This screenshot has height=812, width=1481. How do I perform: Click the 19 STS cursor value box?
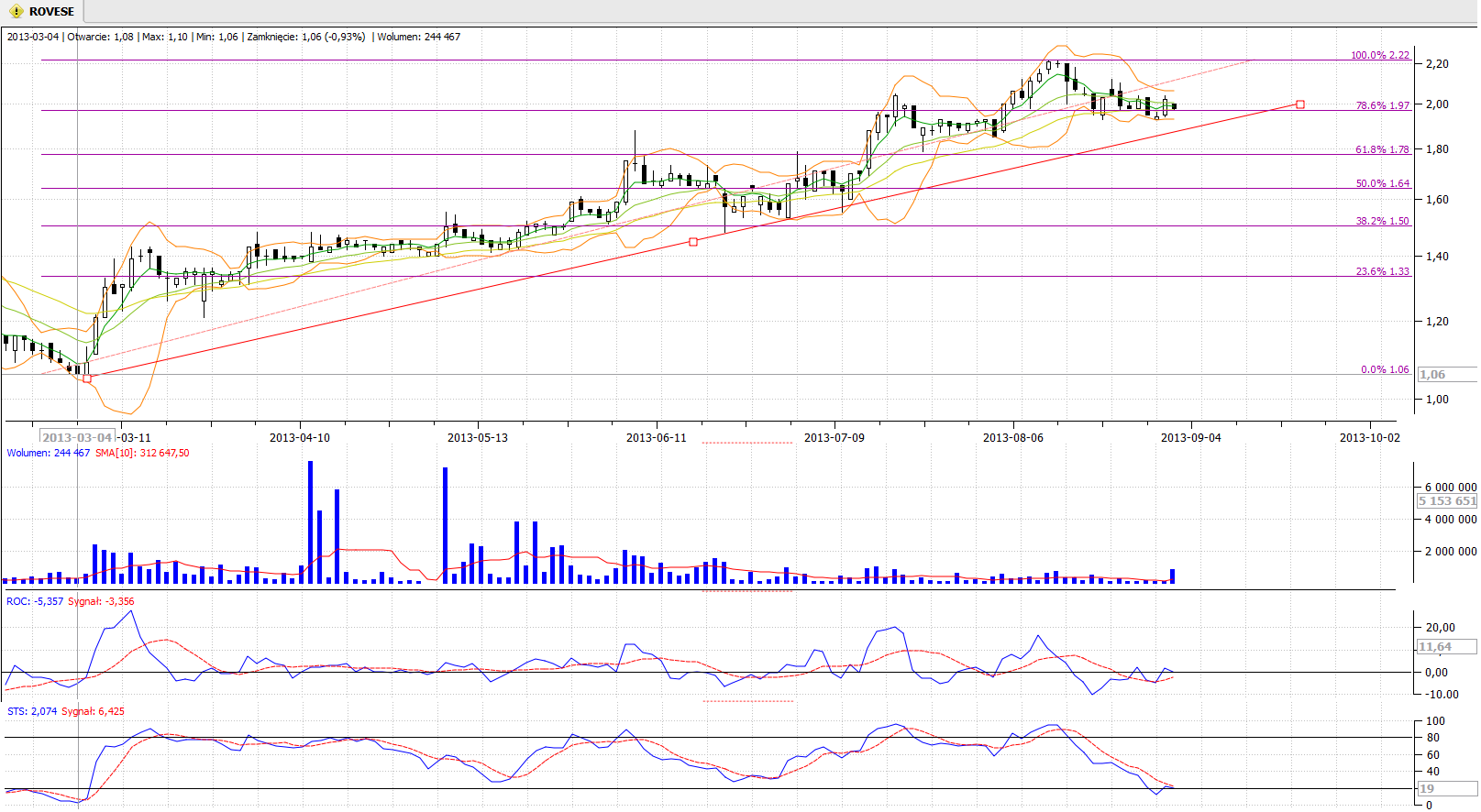[x=1447, y=788]
